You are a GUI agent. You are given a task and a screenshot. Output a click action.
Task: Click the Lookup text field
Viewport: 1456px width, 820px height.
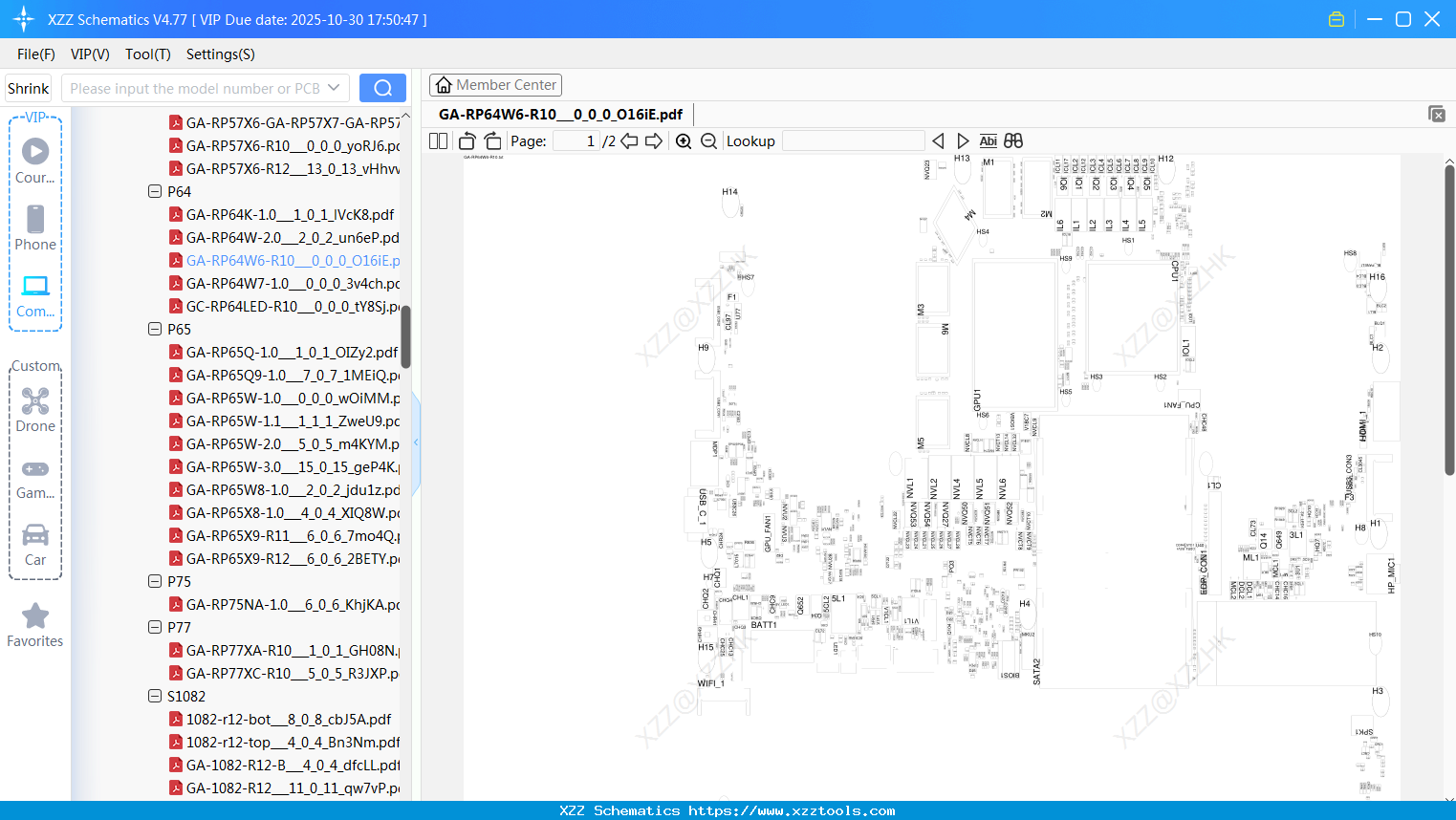(x=854, y=140)
